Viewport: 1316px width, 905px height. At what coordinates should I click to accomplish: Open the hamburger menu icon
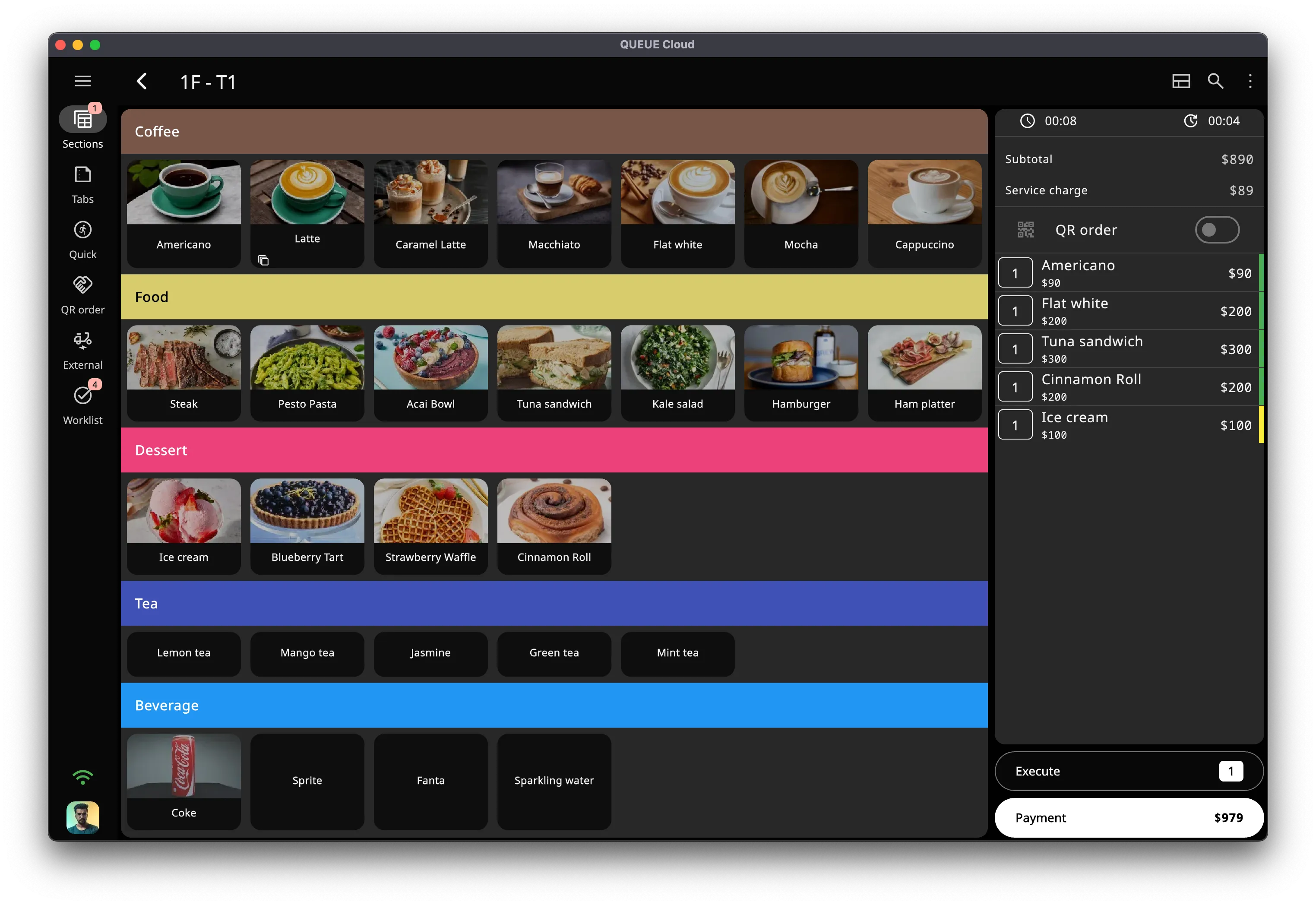(x=83, y=81)
